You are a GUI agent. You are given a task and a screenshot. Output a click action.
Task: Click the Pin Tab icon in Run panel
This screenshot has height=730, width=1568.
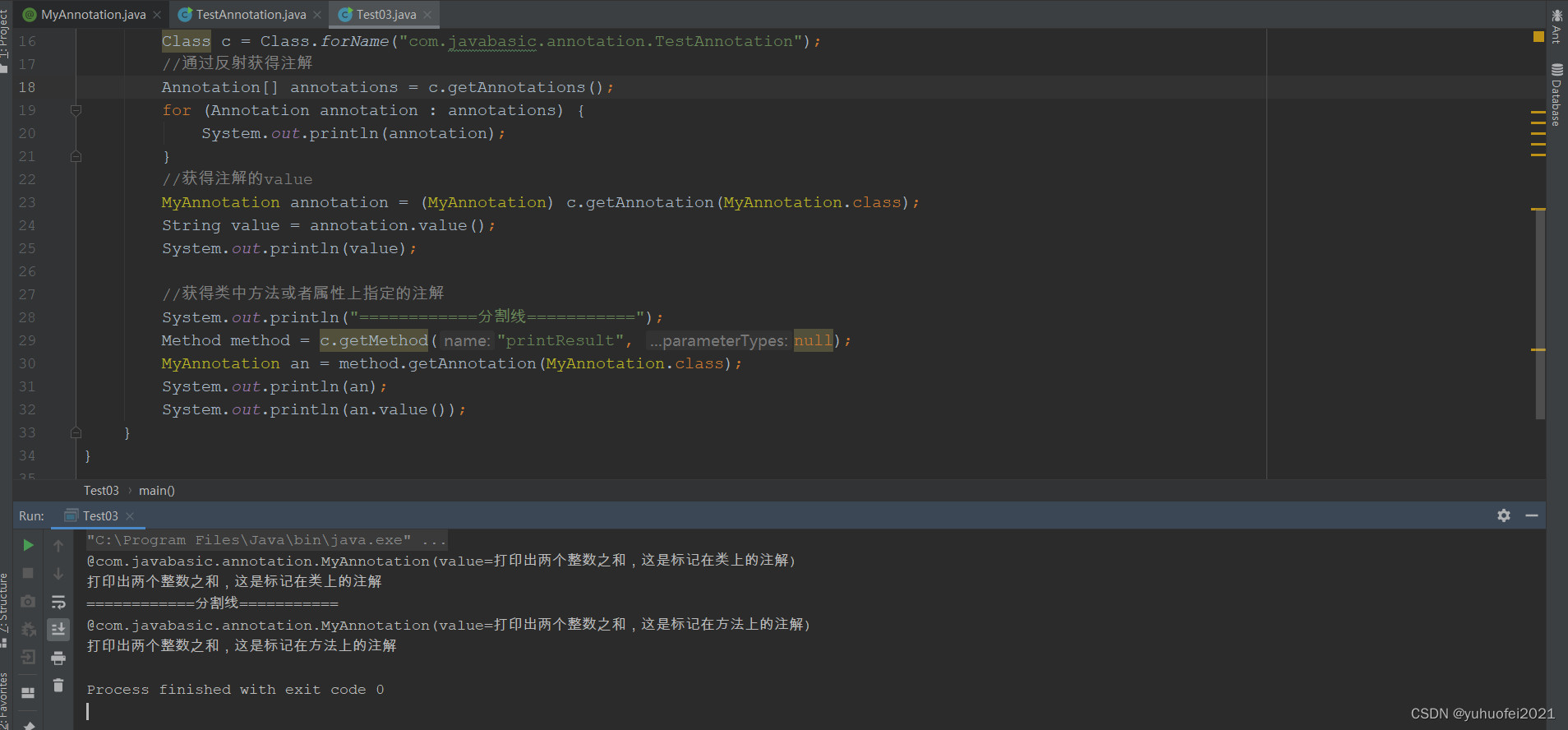pos(28,725)
